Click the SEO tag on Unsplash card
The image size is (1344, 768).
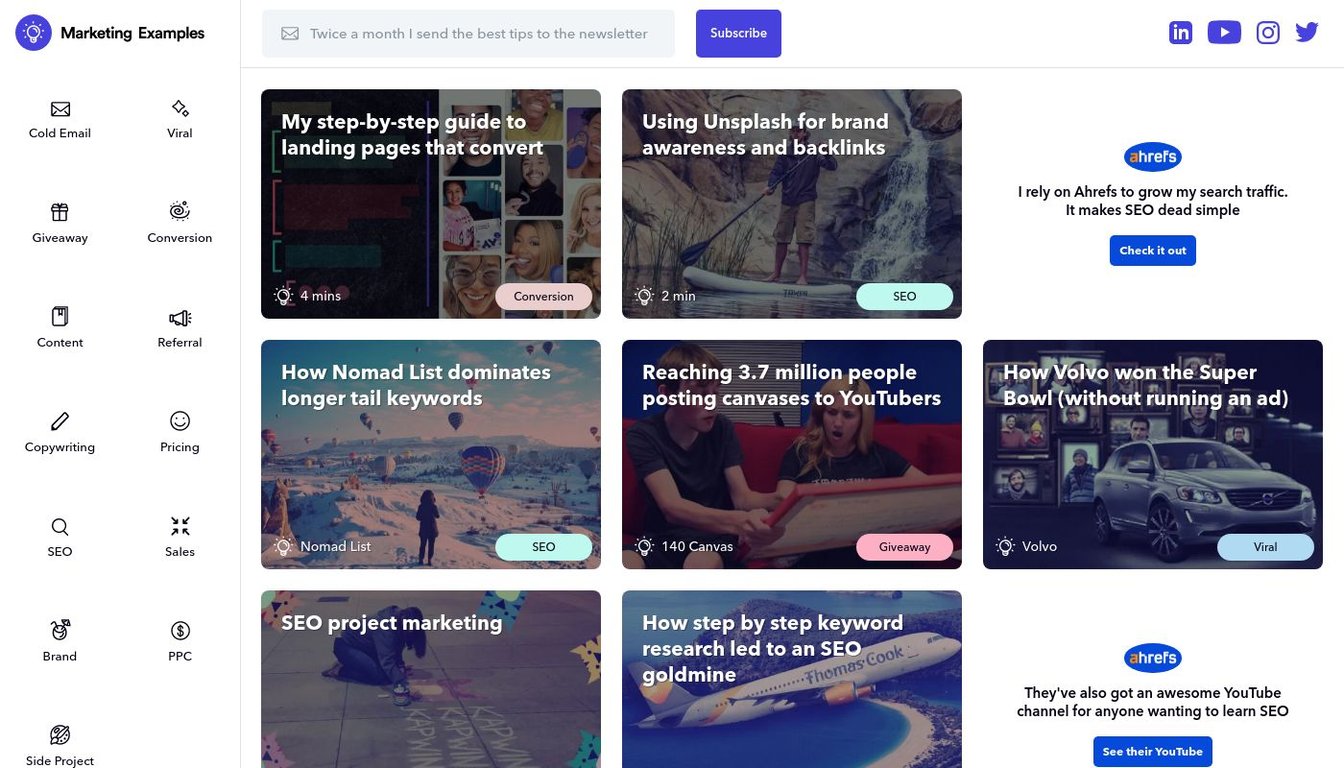click(905, 296)
